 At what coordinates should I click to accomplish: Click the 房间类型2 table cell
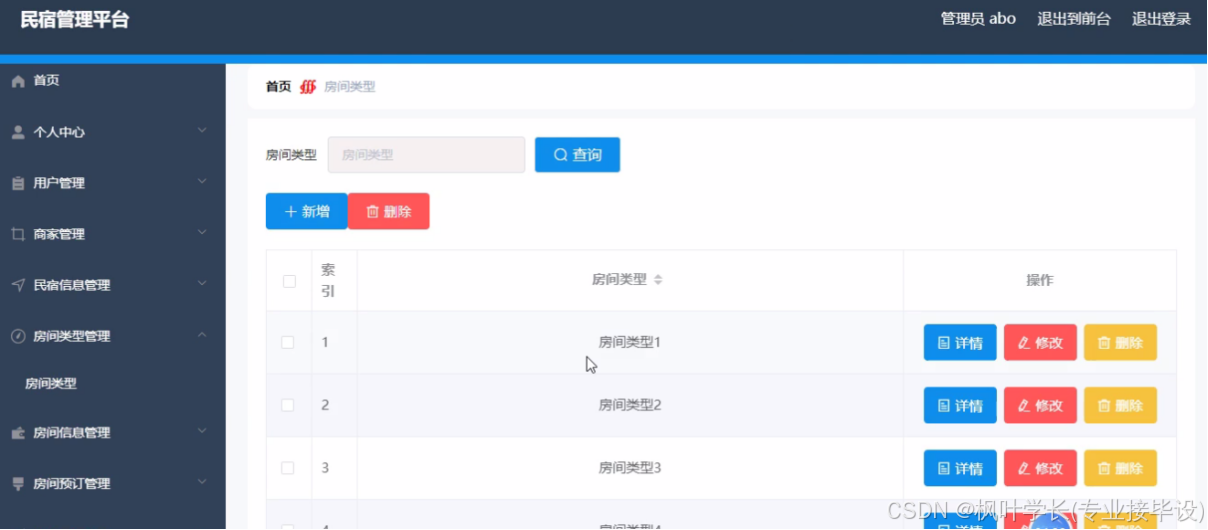[x=630, y=405]
